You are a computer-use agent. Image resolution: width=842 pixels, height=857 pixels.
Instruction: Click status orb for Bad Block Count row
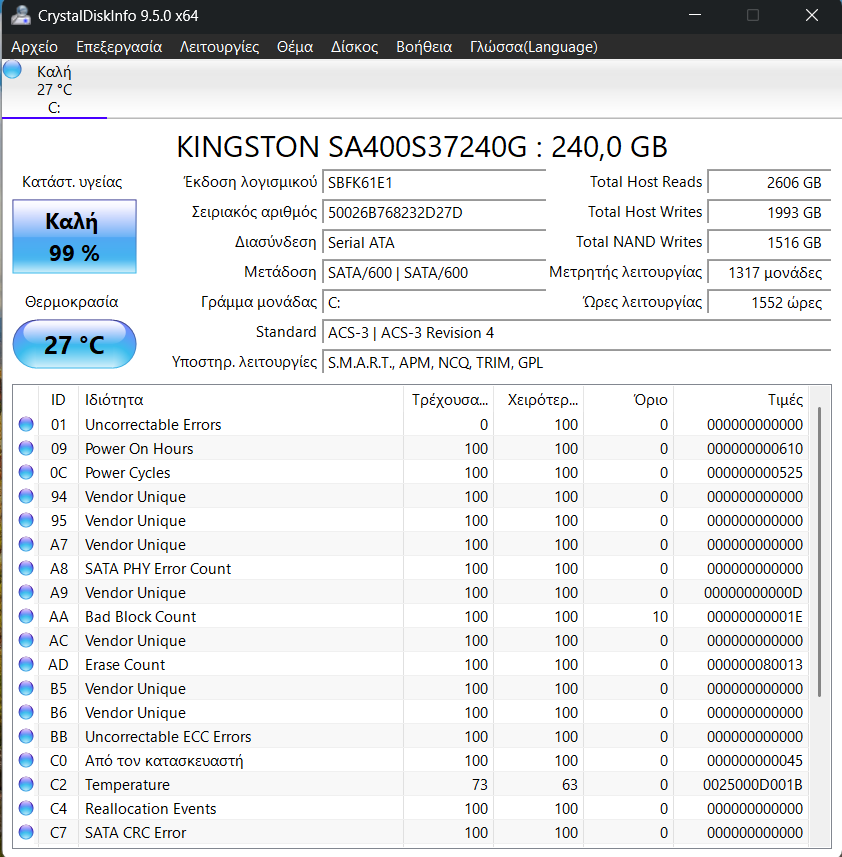(26, 617)
